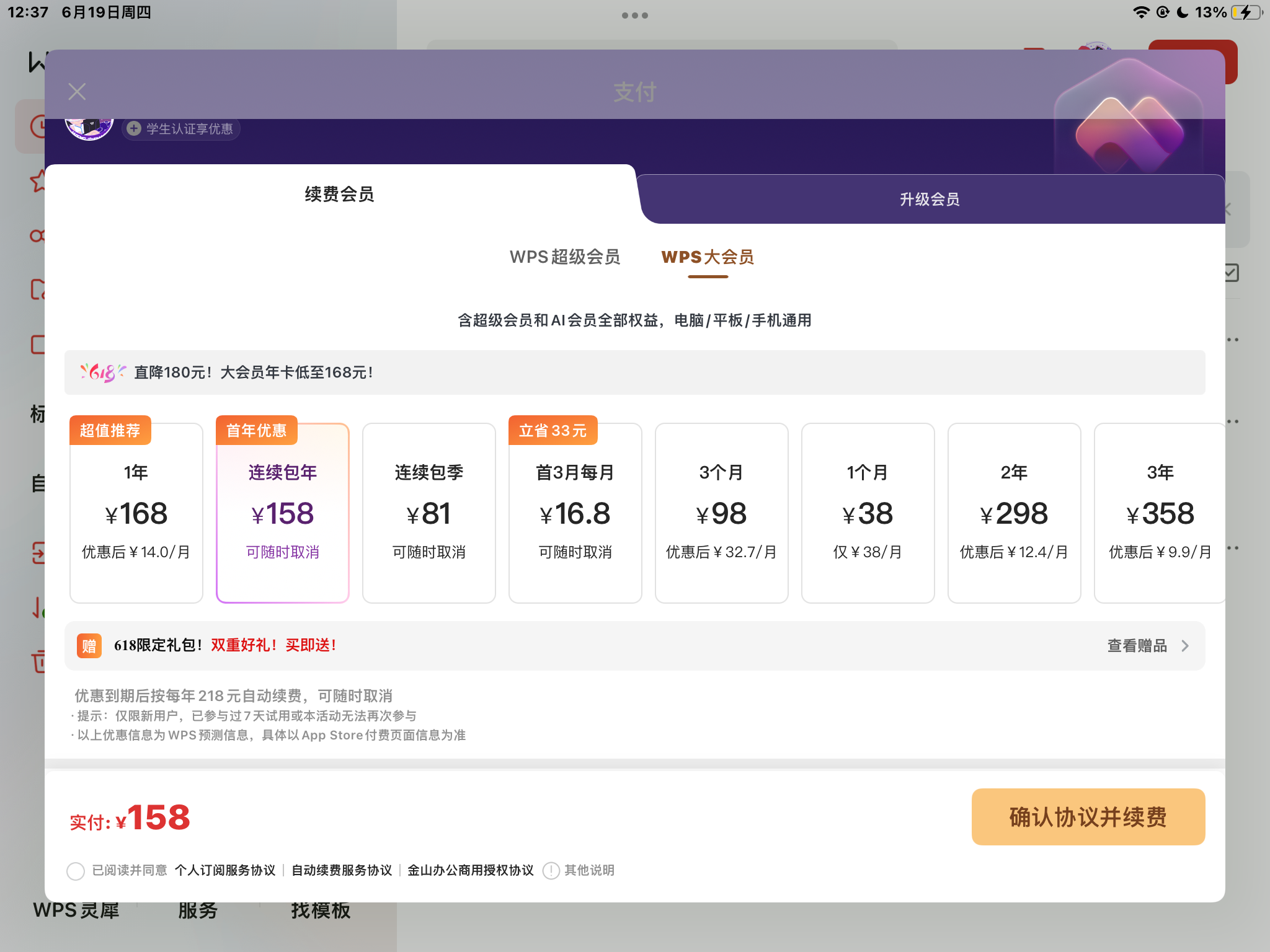Choose the 3个月 ¥98 plan card

click(x=722, y=513)
